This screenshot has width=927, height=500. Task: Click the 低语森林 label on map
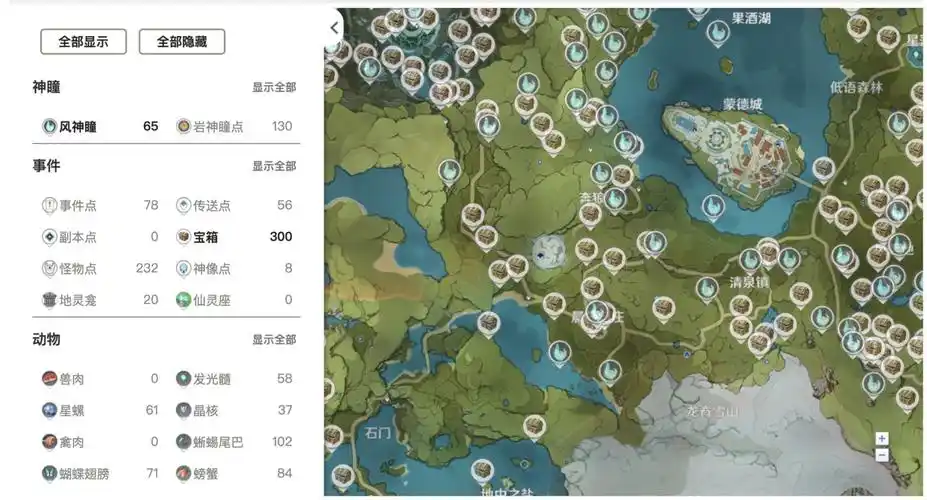tap(856, 88)
